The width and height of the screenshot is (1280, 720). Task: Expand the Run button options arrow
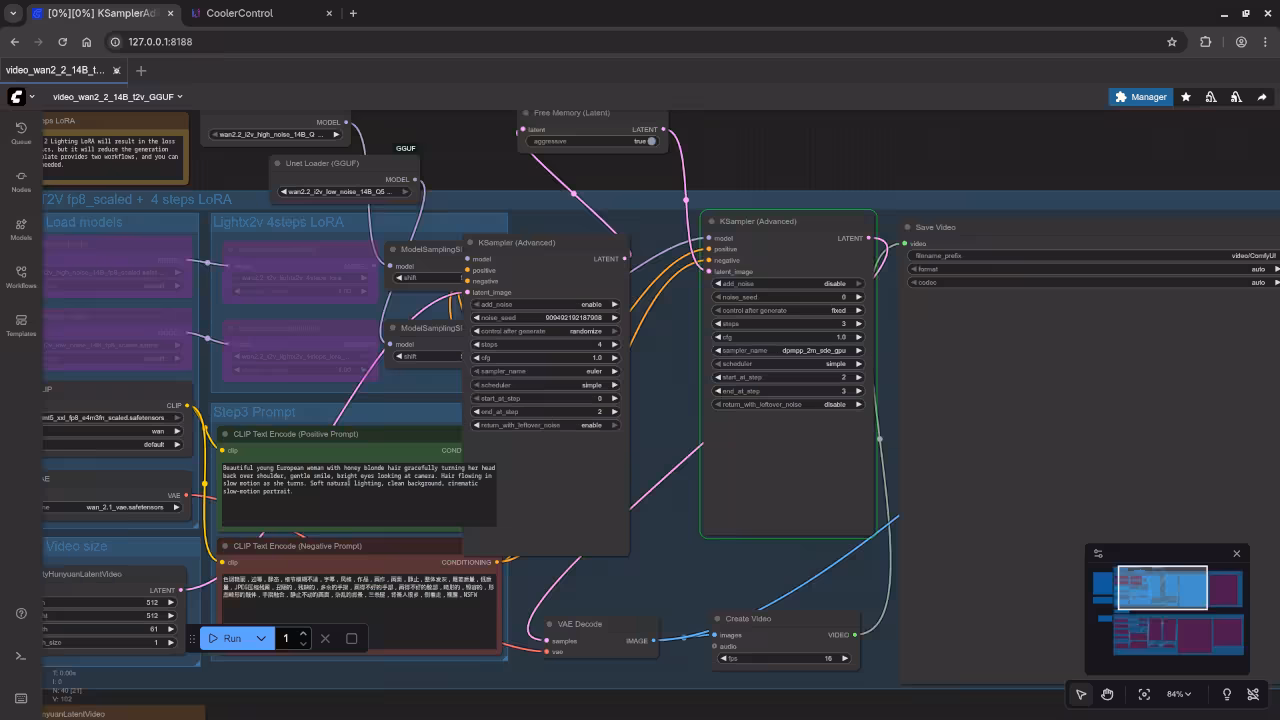261,638
